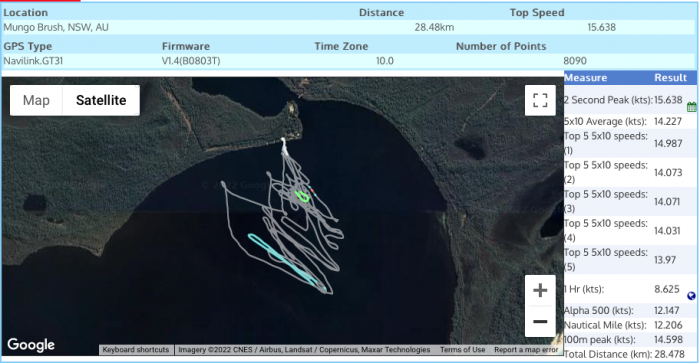Zoom in on the map
The image size is (700, 363).
click(540, 291)
